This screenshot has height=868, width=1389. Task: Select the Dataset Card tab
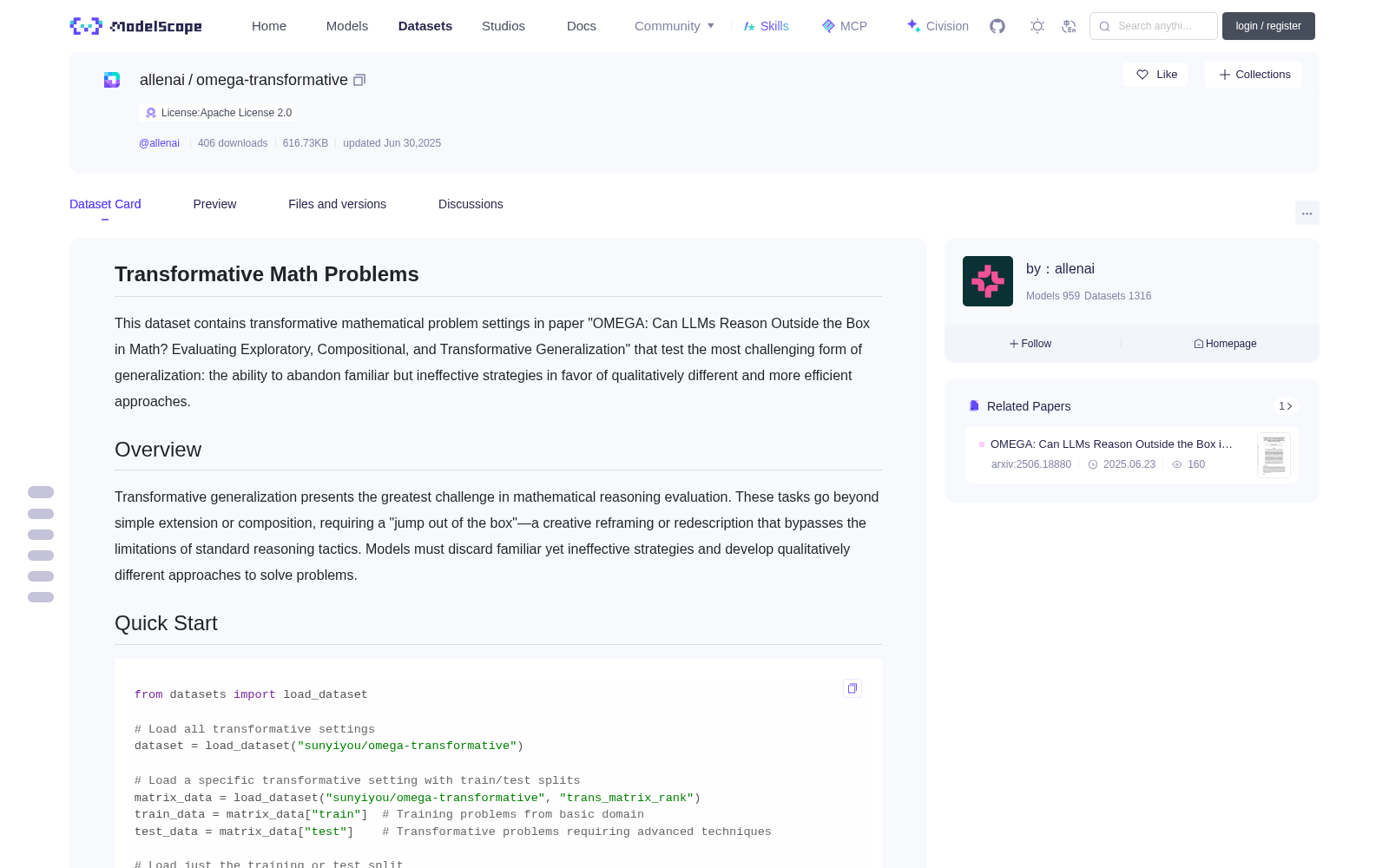click(105, 204)
